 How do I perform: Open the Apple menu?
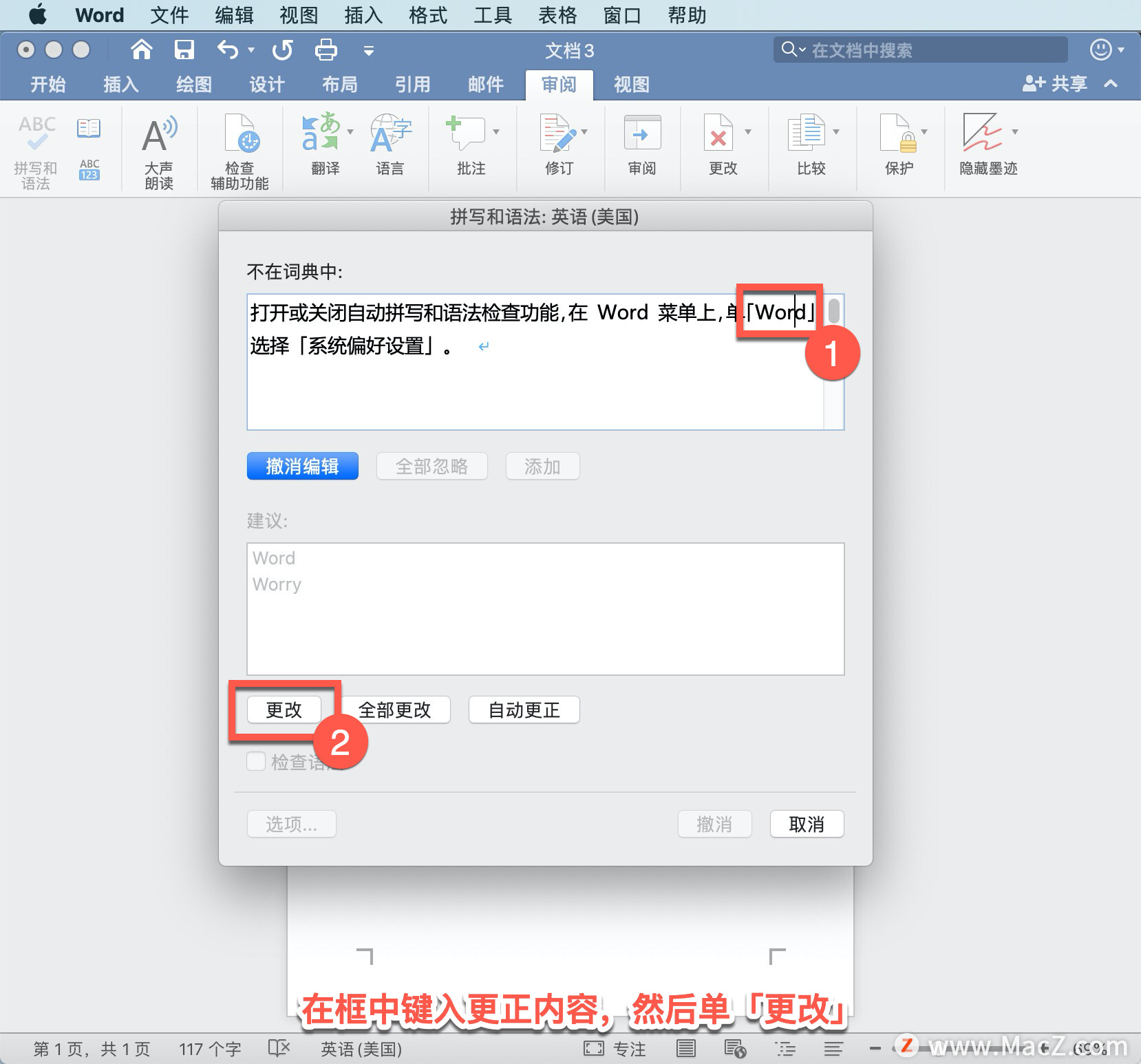click(x=38, y=14)
